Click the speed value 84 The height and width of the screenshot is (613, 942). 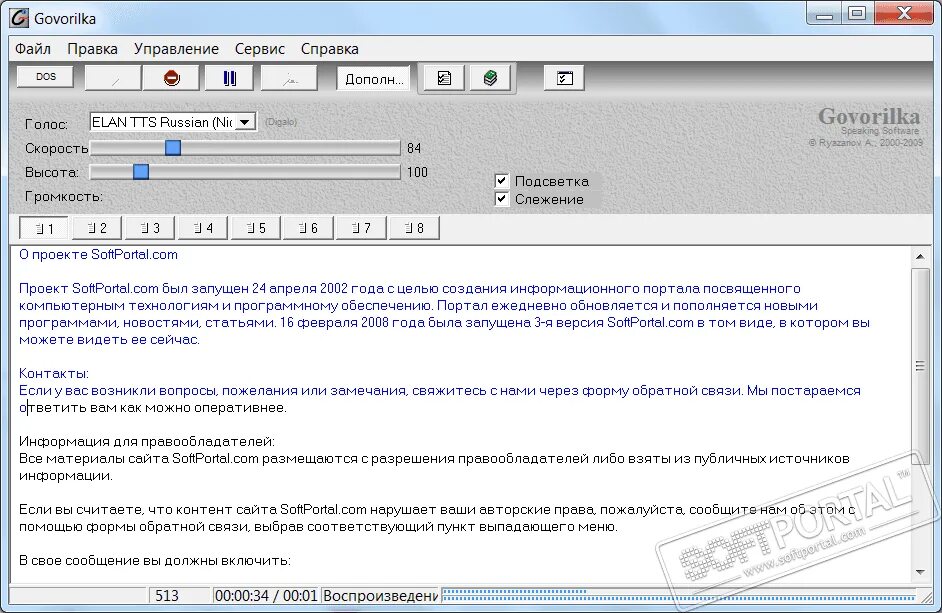coord(414,148)
